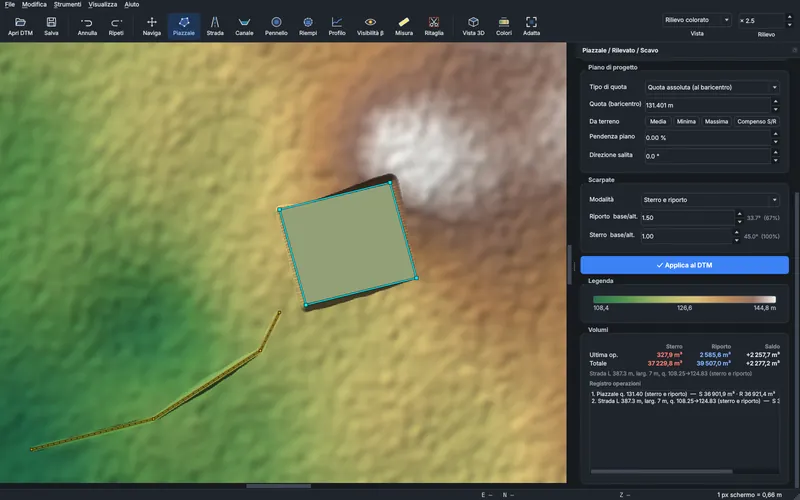Click the top-right vertex of the Piazzale polygon
800x500 pixels.
[x=390, y=183]
